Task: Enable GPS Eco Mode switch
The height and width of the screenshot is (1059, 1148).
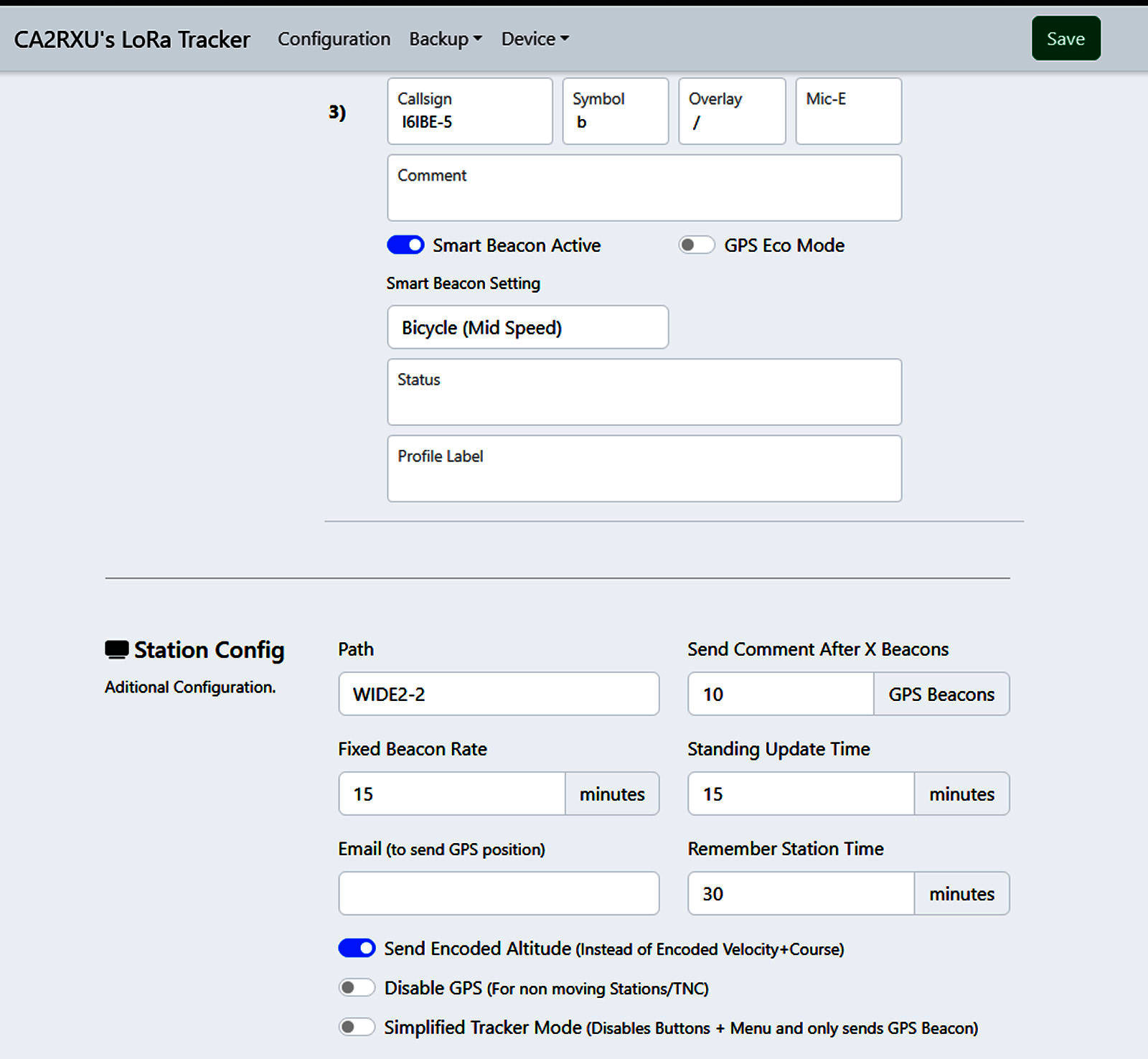Action: (x=697, y=245)
